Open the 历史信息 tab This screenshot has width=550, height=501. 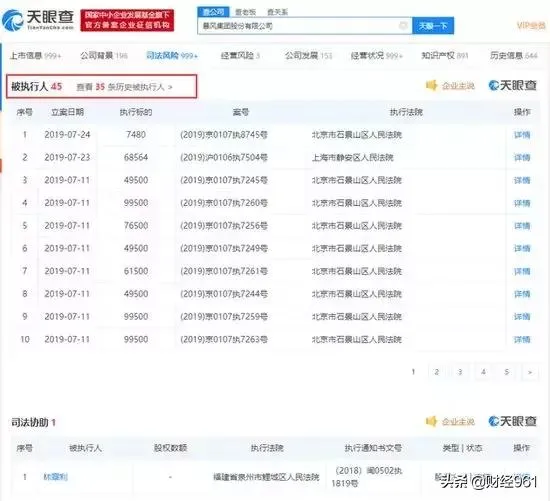coord(514,55)
